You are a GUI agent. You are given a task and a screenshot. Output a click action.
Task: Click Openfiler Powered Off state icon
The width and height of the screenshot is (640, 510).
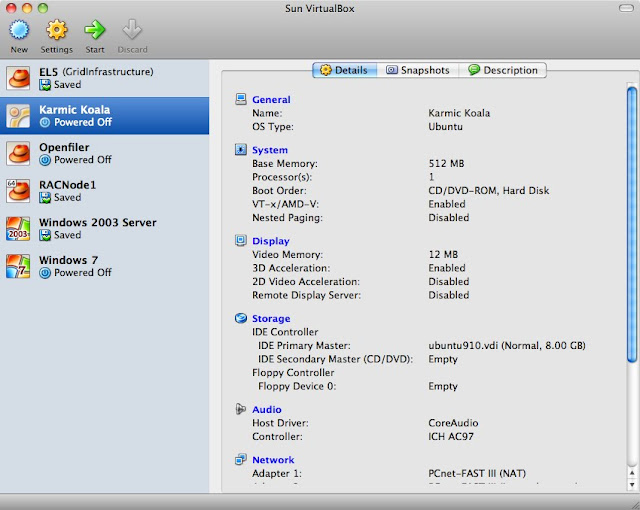pyautogui.click(x=45, y=160)
